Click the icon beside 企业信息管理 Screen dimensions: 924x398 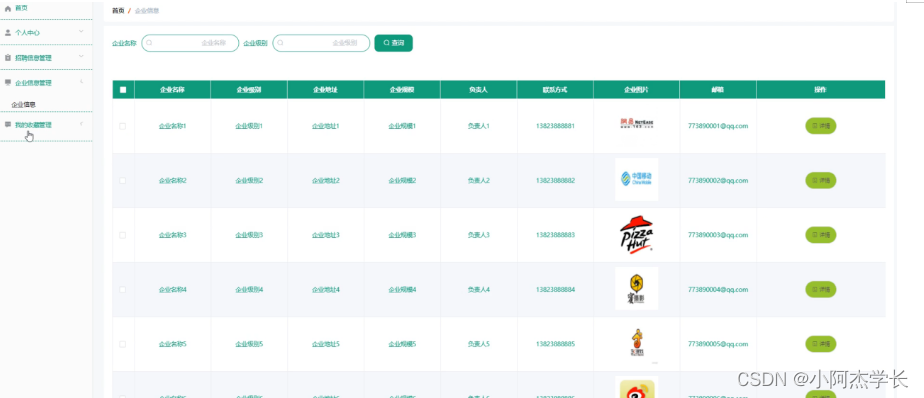click(8, 83)
